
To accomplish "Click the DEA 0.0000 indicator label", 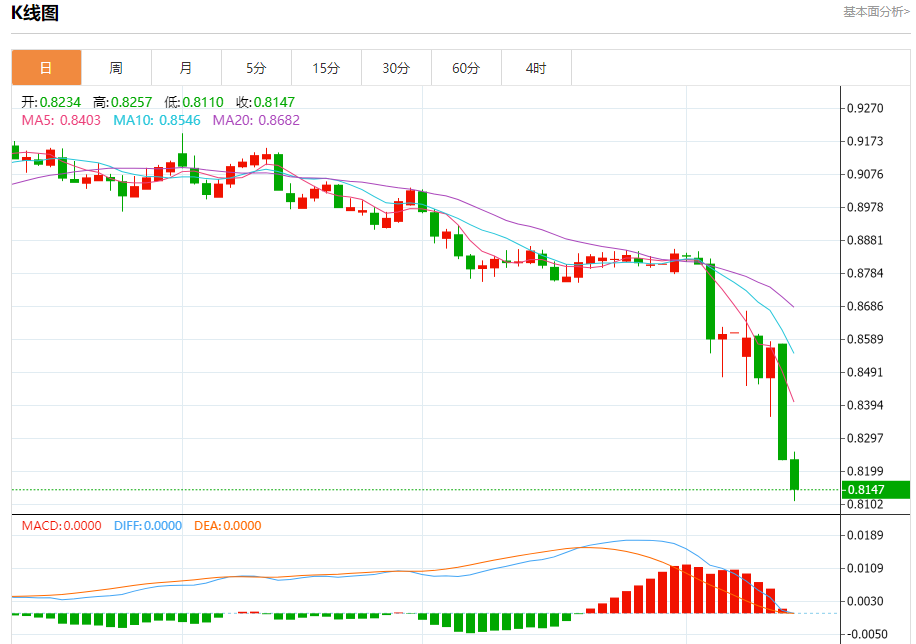I will tap(228, 526).
